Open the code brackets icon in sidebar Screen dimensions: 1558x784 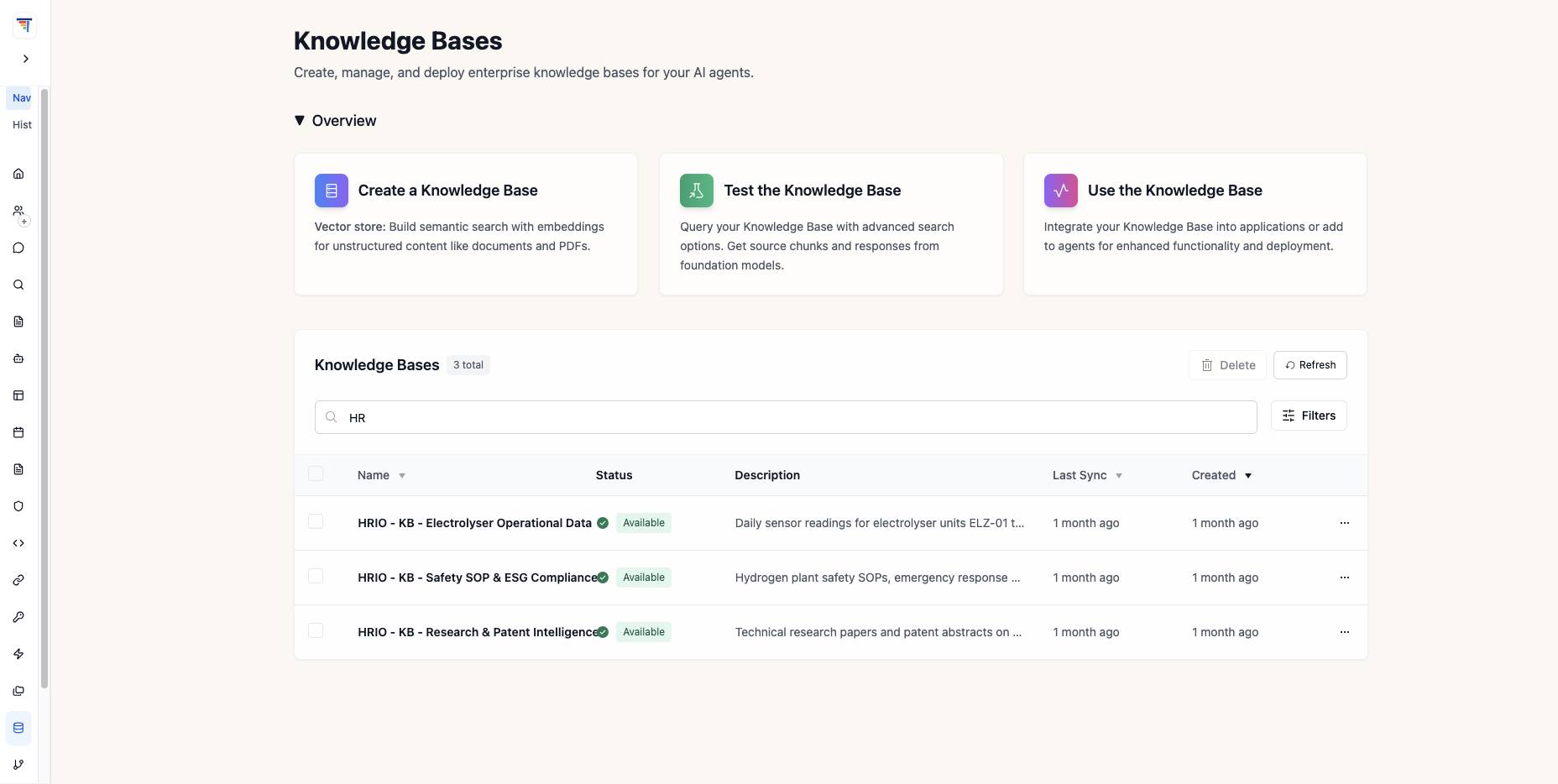click(18, 543)
